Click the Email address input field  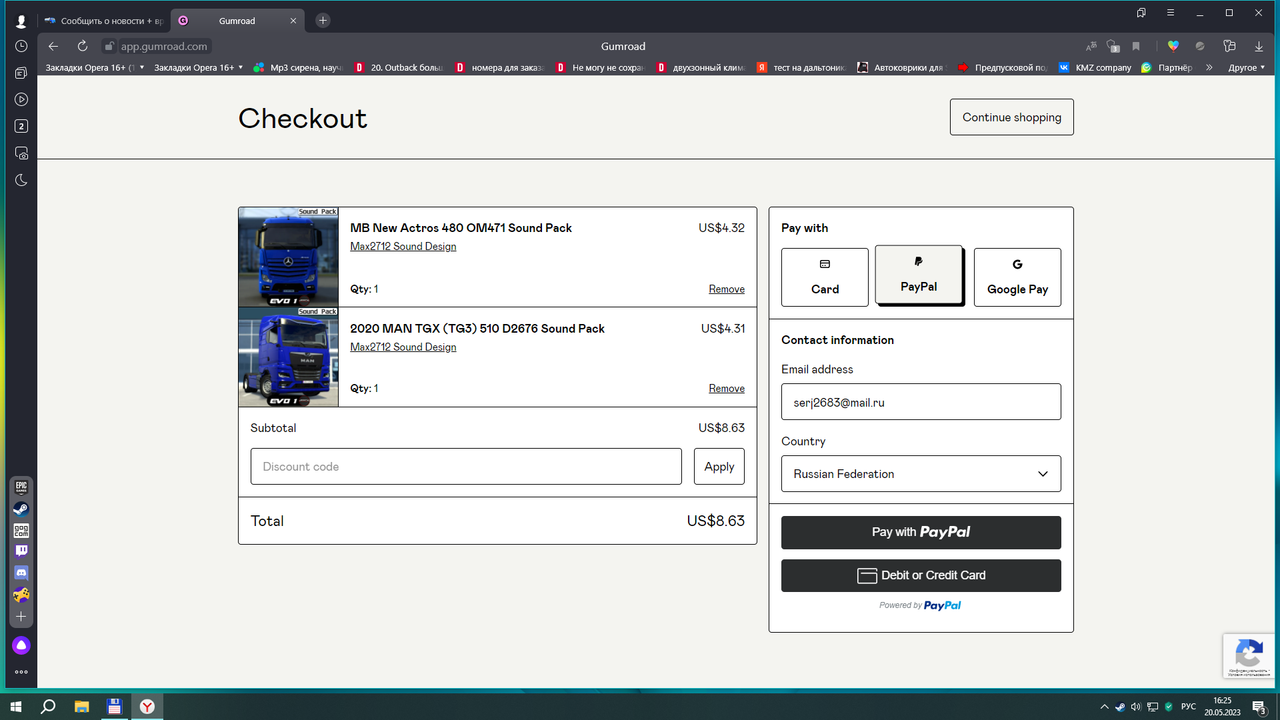coord(921,402)
